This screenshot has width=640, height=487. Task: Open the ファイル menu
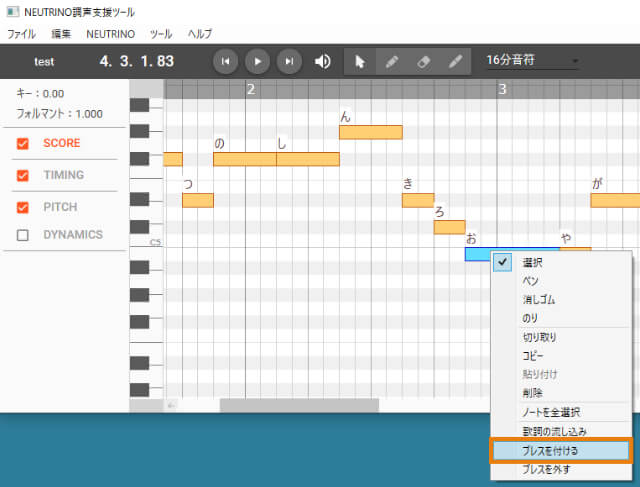point(21,34)
